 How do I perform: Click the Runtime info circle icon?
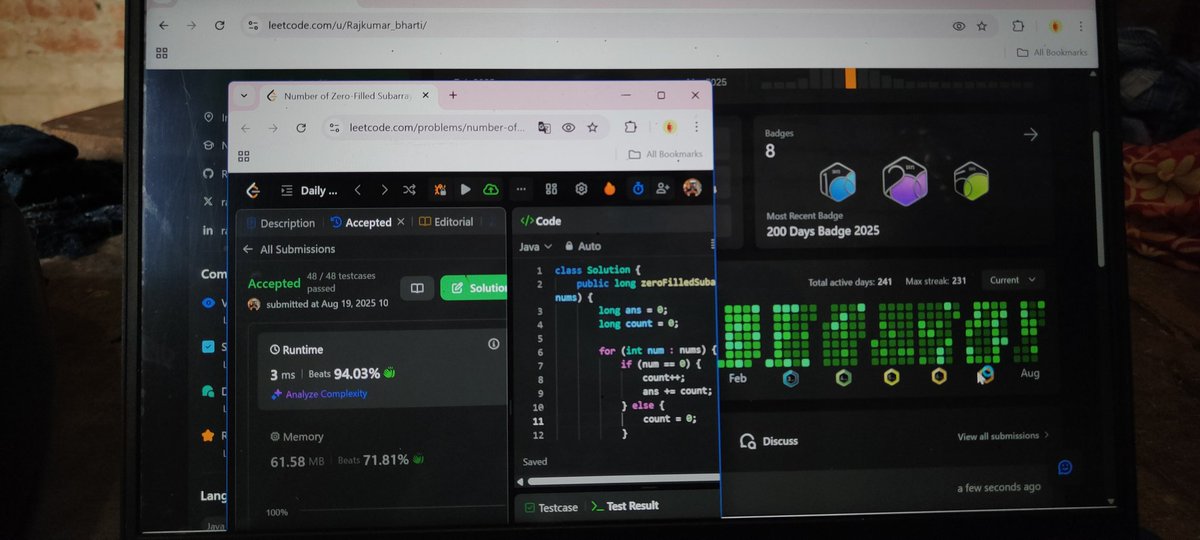coord(493,343)
